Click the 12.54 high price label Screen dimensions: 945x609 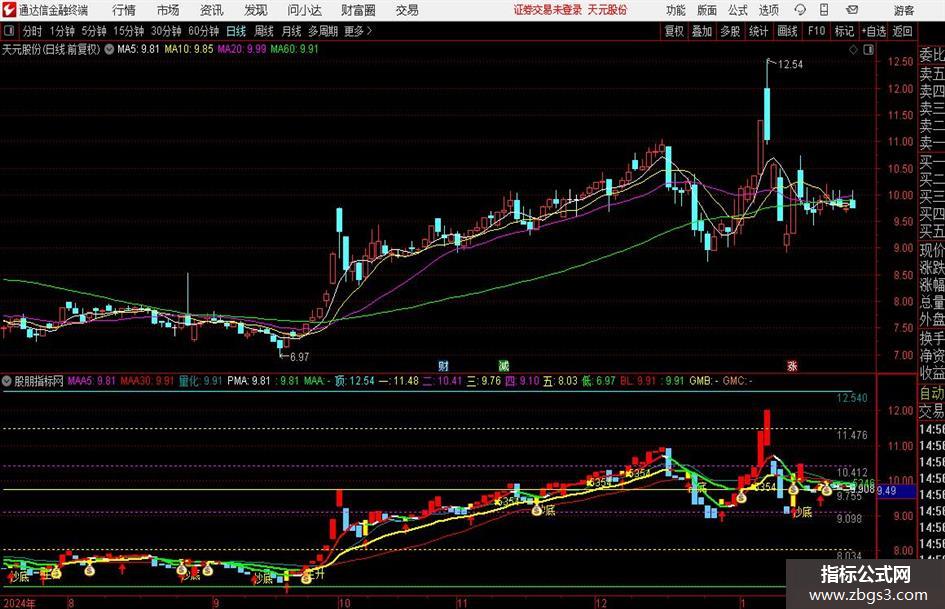[790, 65]
